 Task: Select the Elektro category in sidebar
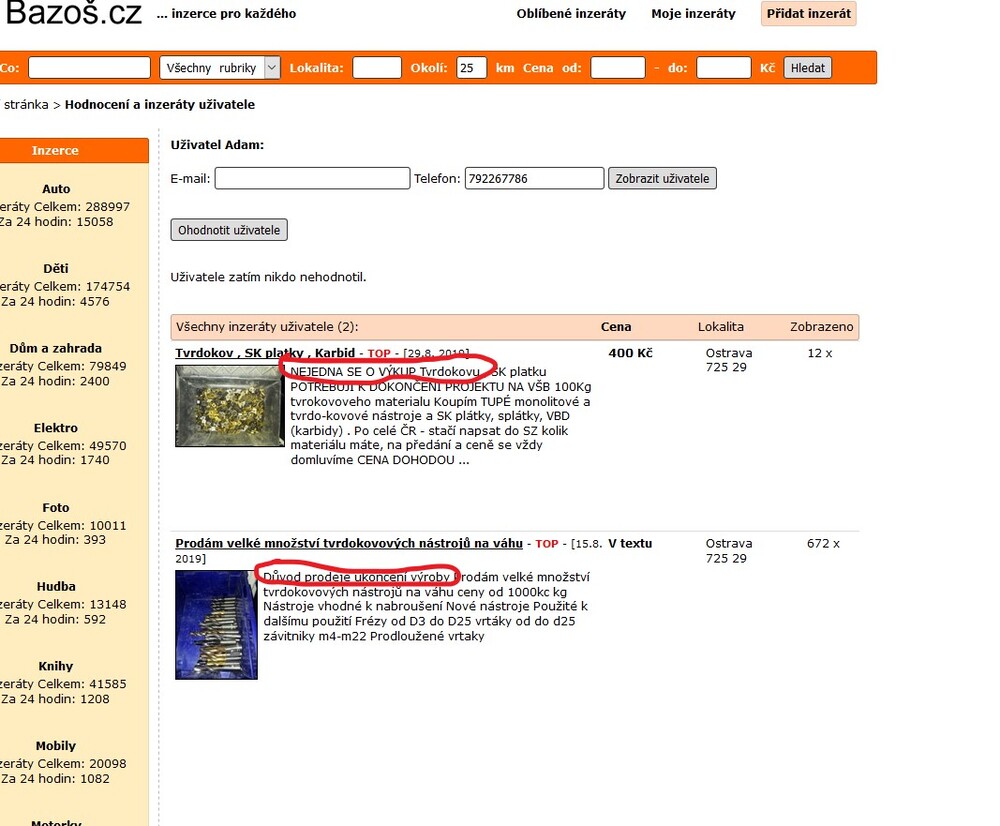pyautogui.click(x=56, y=428)
